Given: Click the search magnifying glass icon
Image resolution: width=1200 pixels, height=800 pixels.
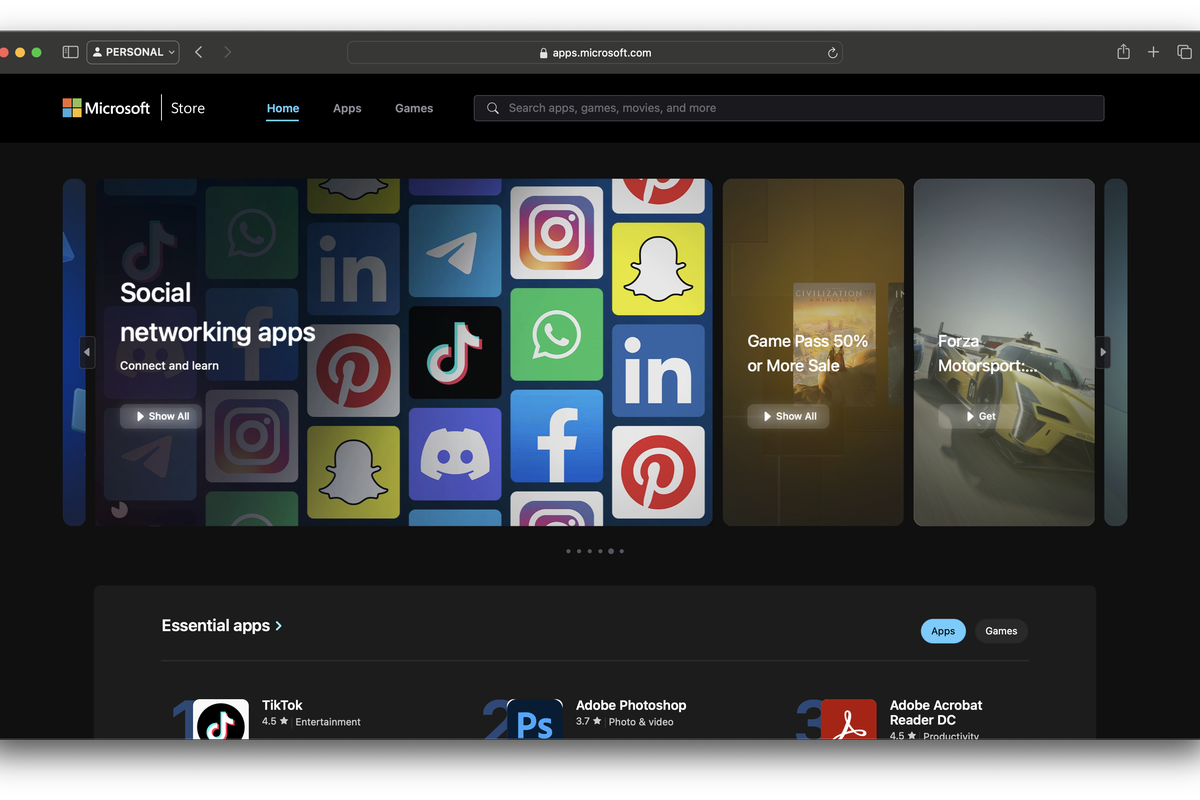Looking at the screenshot, I should (492, 108).
